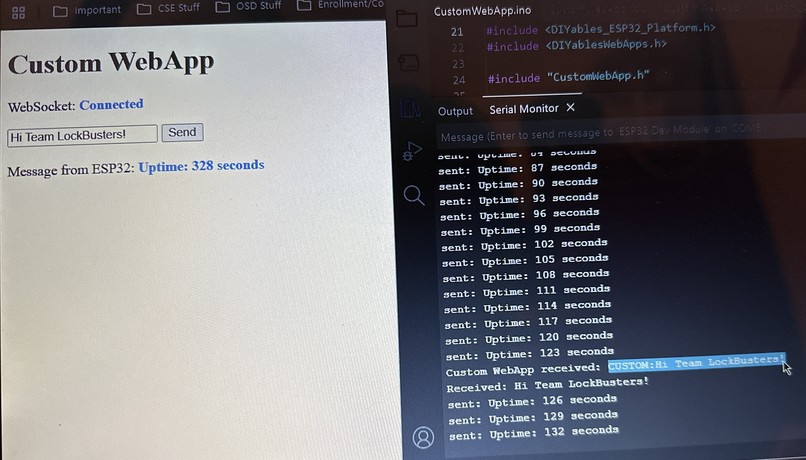
Task: Click the 'Received: Hi Team LockBusters!' log line
Action: (547, 385)
